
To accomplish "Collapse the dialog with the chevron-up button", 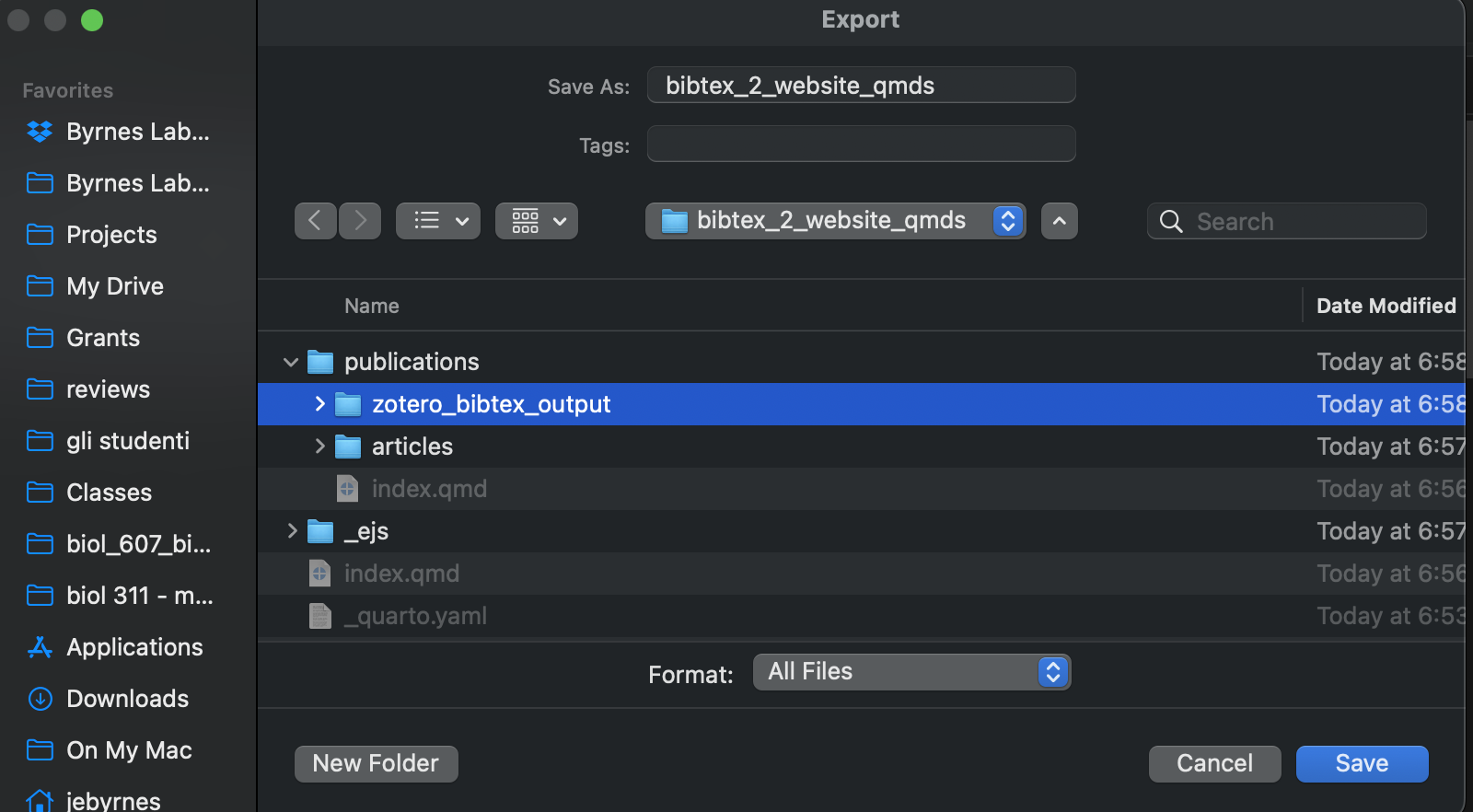I will coord(1060,221).
